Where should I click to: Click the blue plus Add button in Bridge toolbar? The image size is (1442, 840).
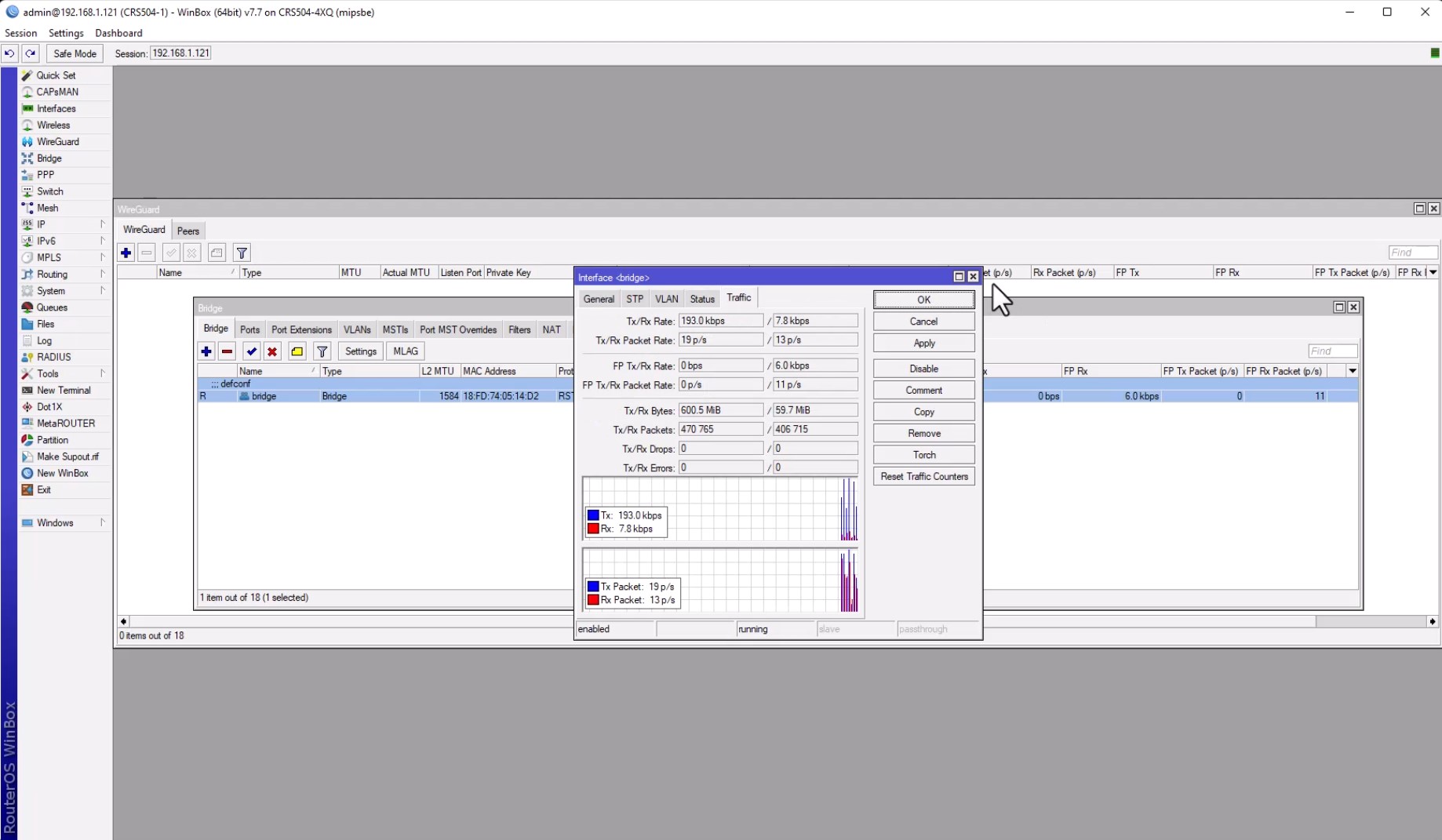pyautogui.click(x=206, y=351)
